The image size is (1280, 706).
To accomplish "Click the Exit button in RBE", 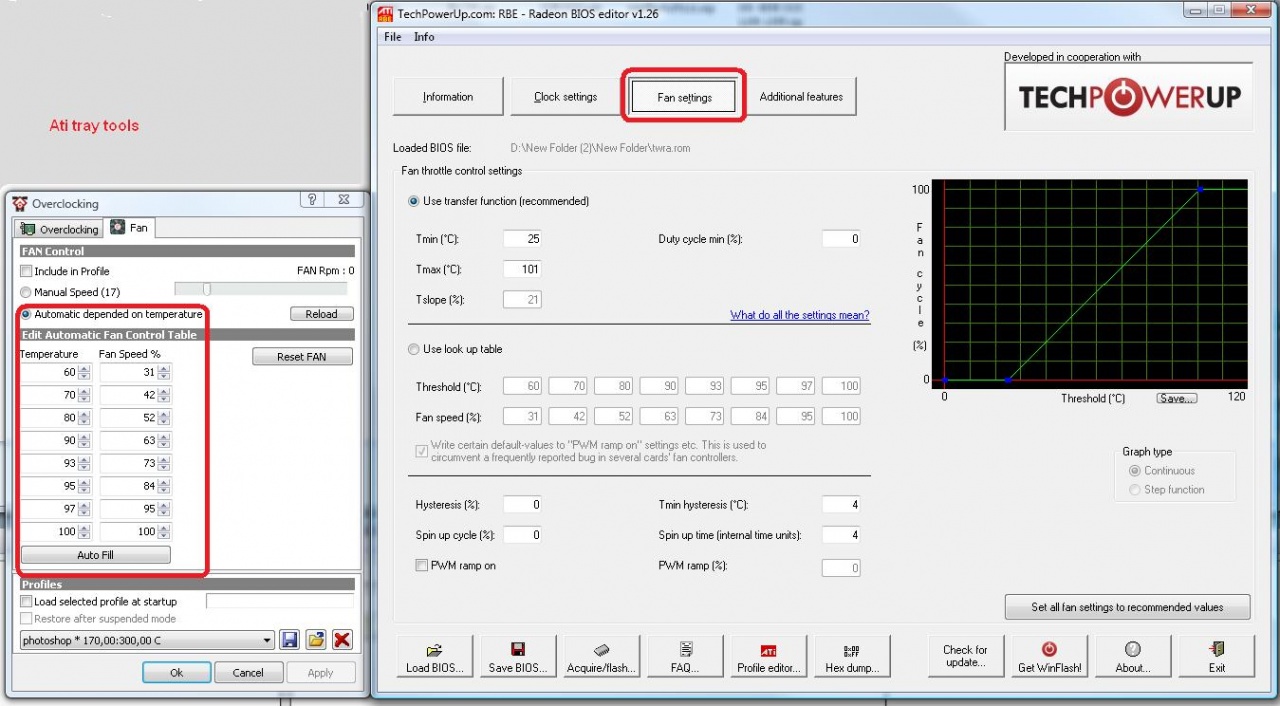I will point(1217,656).
